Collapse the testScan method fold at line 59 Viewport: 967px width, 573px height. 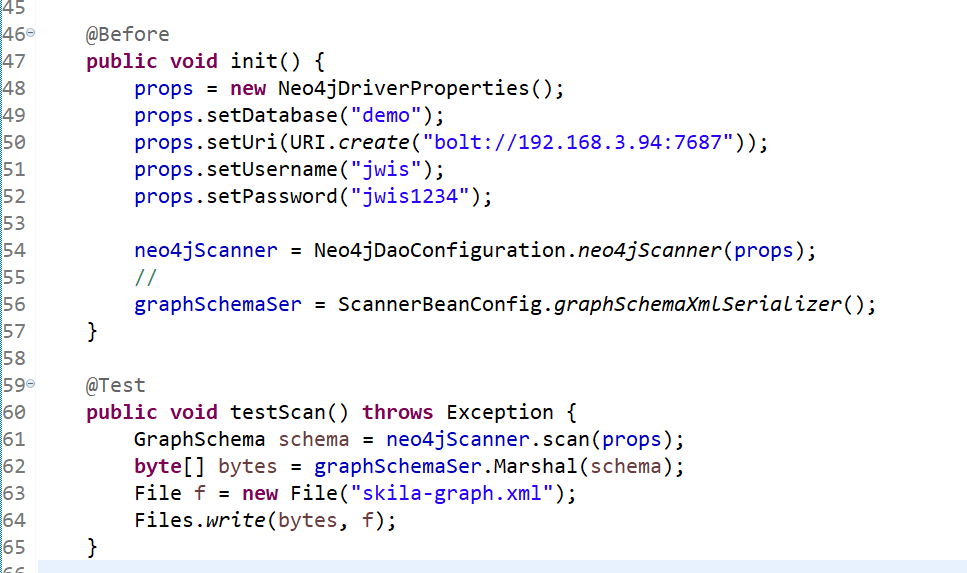click(x=31, y=384)
